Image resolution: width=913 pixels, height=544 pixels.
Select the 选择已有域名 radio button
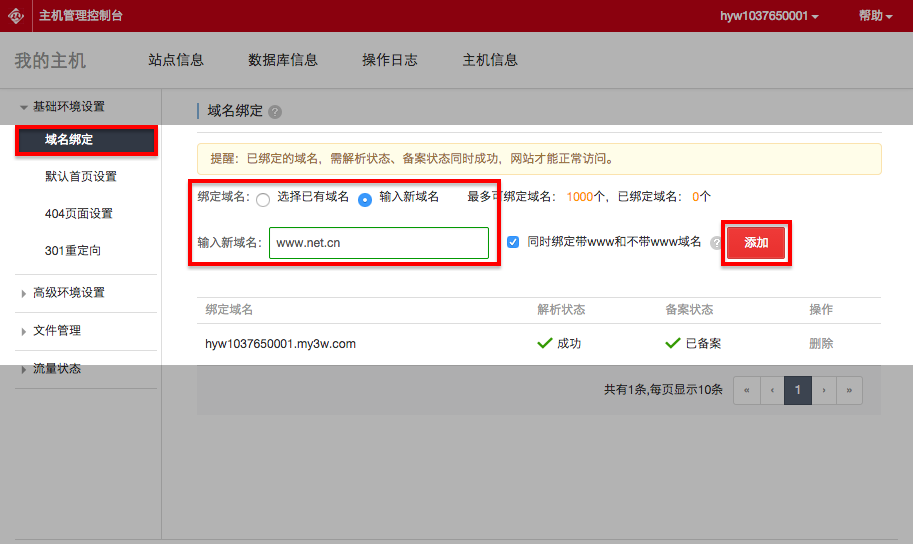(x=263, y=198)
